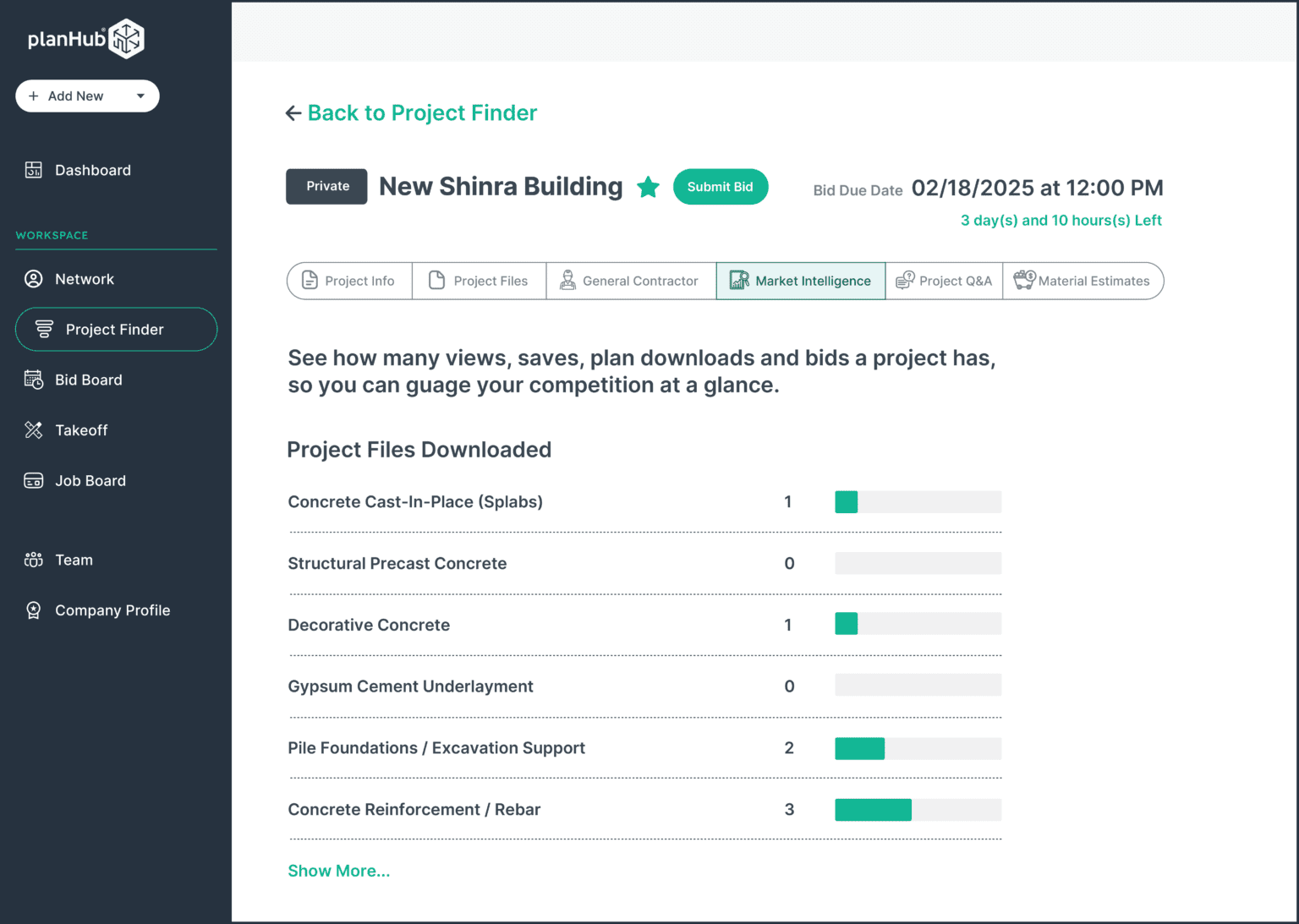Select the Network icon in sidebar
Image resolution: width=1299 pixels, height=924 pixels.
pos(34,278)
